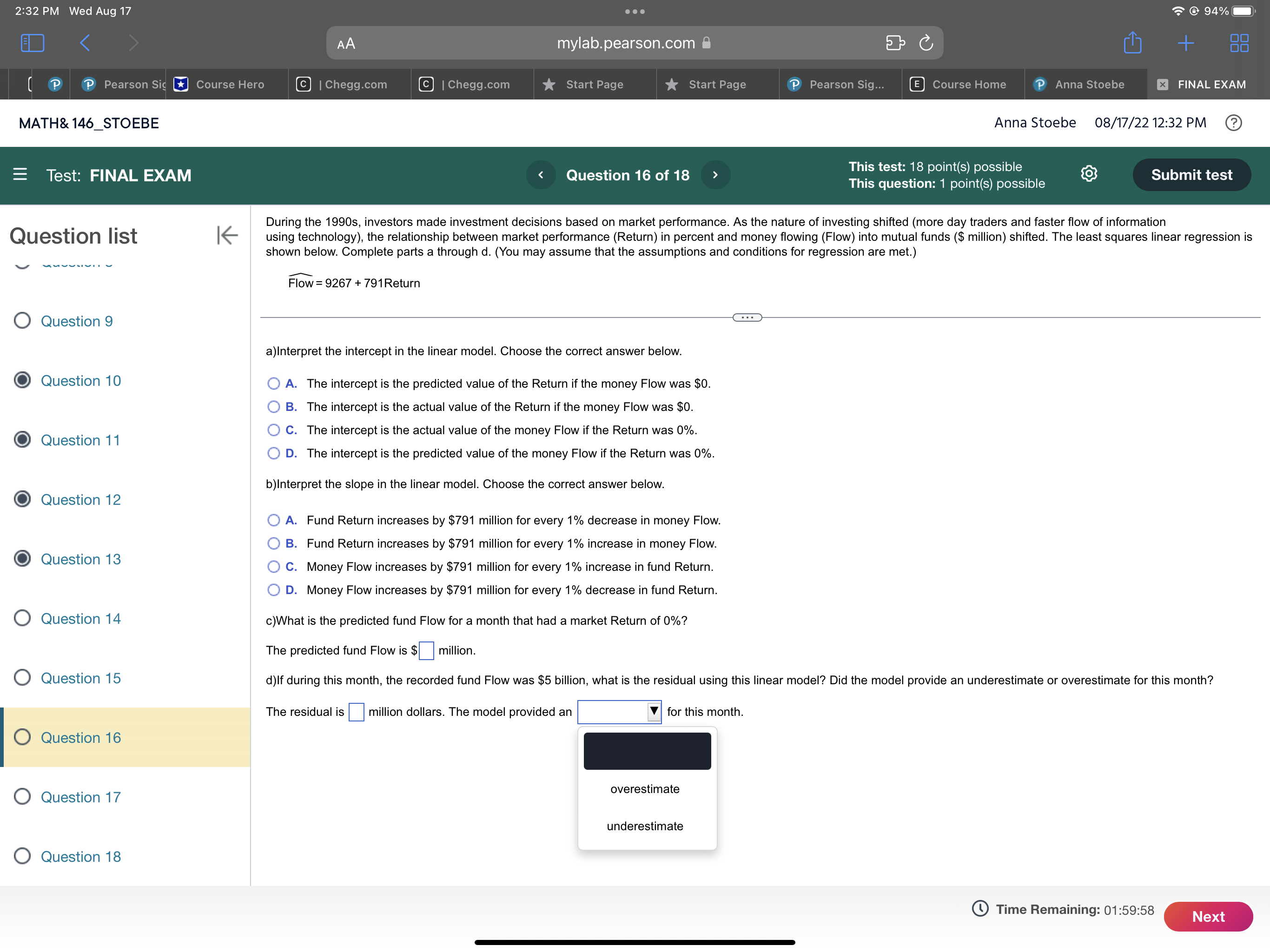Open the test settings gear
Image resolution: width=1270 pixels, height=952 pixels.
coord(1089,174)
